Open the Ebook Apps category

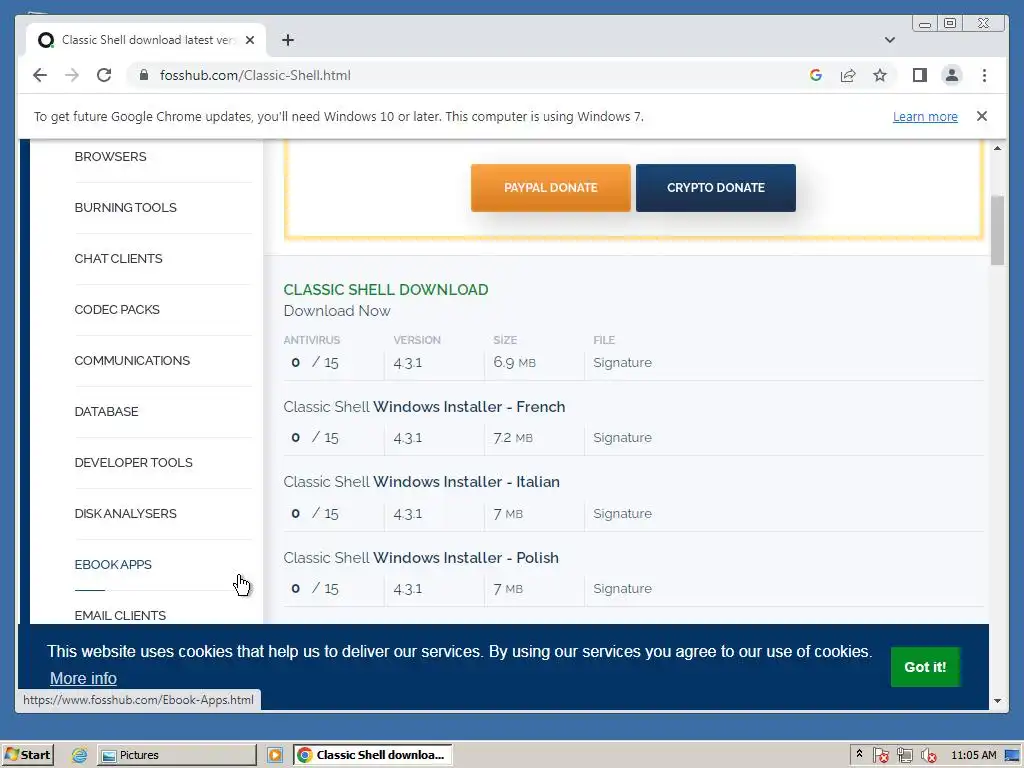pyautogui.click(x=113, y=564)
